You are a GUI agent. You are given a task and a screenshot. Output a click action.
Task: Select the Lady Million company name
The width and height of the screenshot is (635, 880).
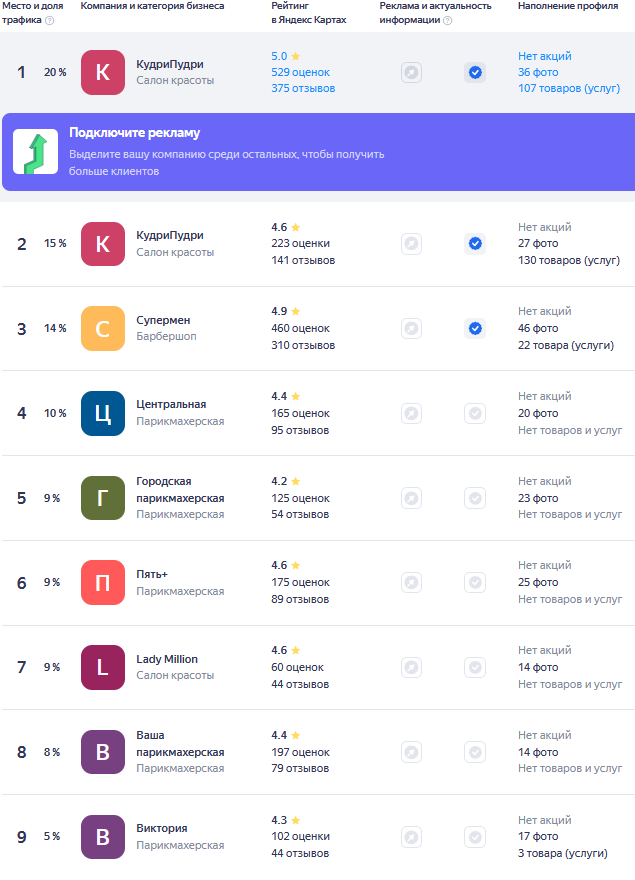click(167, 659)
